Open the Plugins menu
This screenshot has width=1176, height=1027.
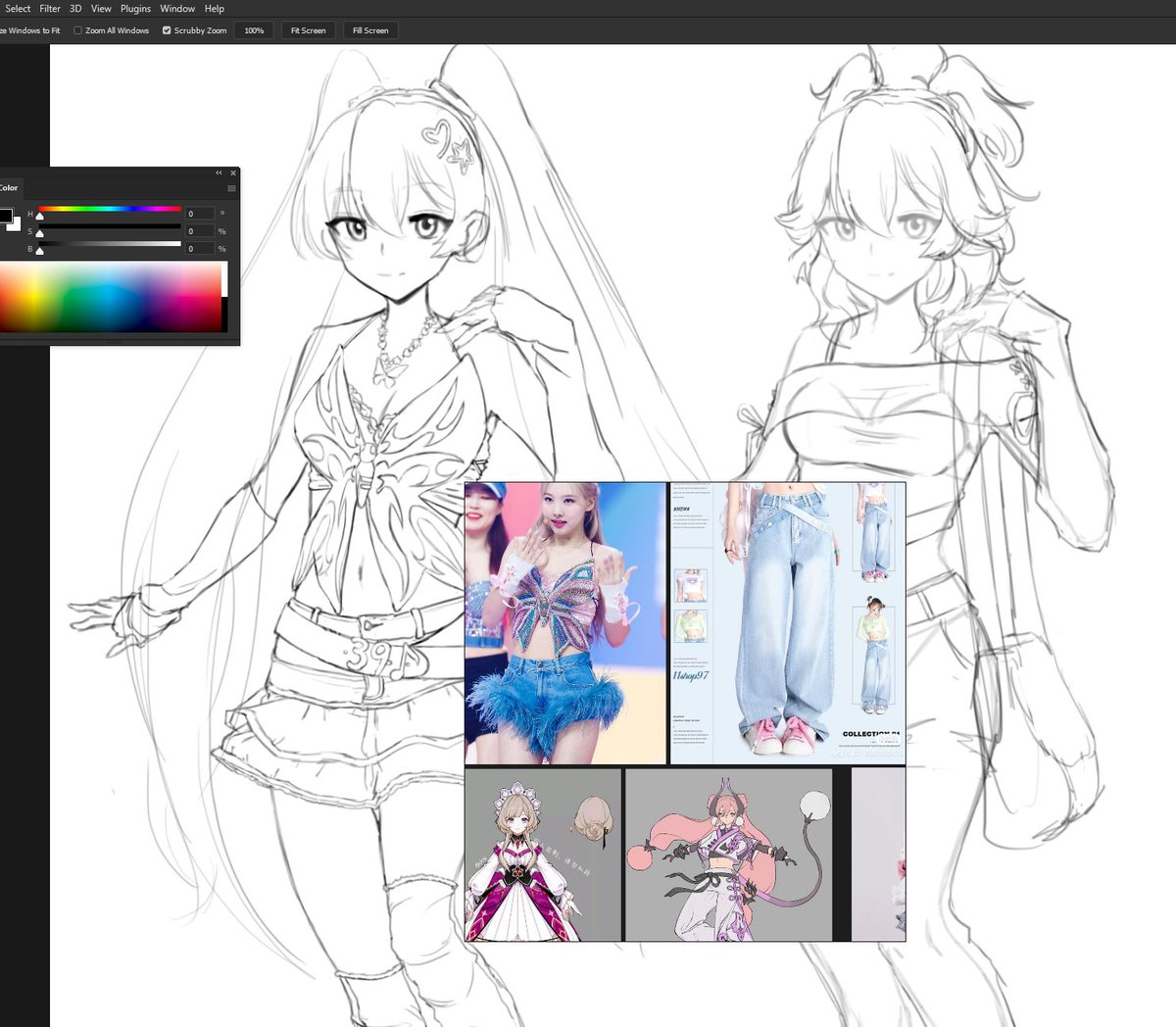tap(135, 8)
